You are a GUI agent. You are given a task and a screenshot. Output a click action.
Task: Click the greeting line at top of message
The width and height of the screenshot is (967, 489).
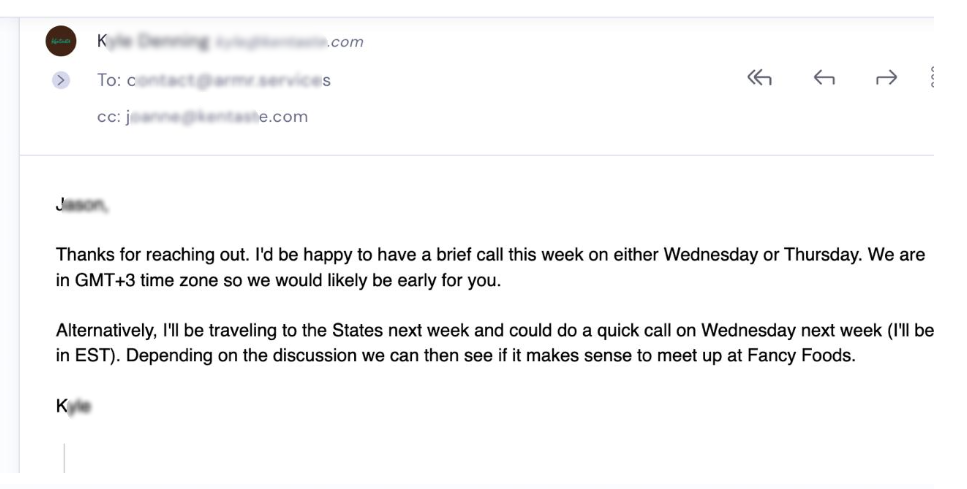82,205
